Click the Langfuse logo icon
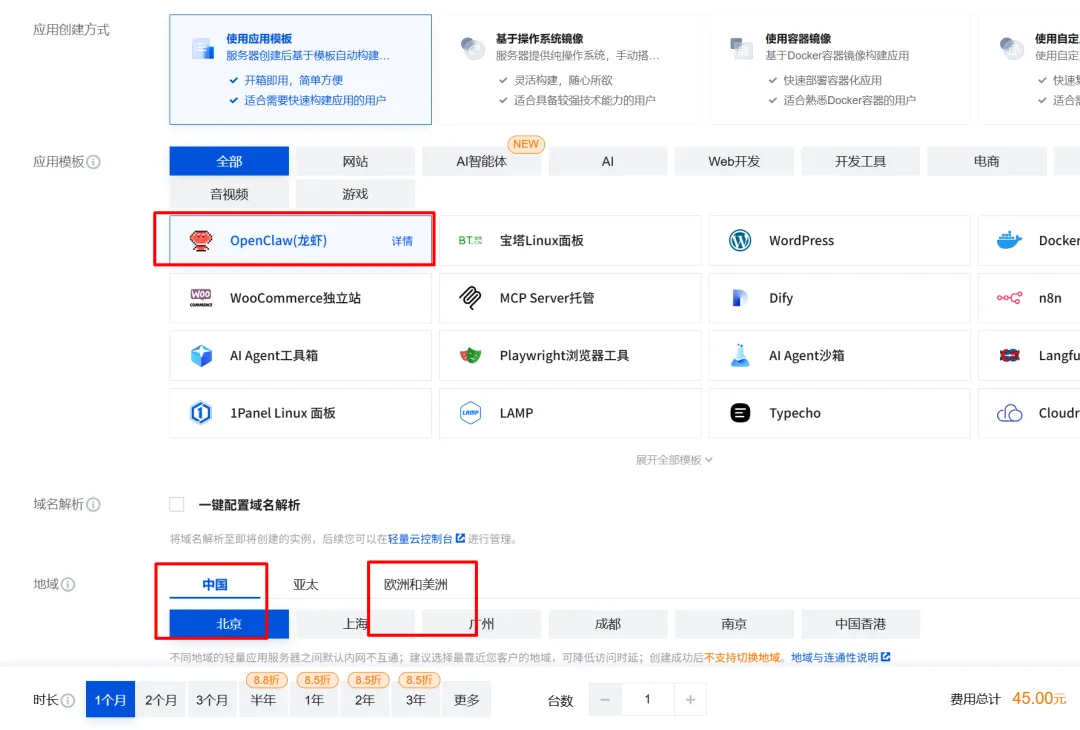 point(1009,355)
